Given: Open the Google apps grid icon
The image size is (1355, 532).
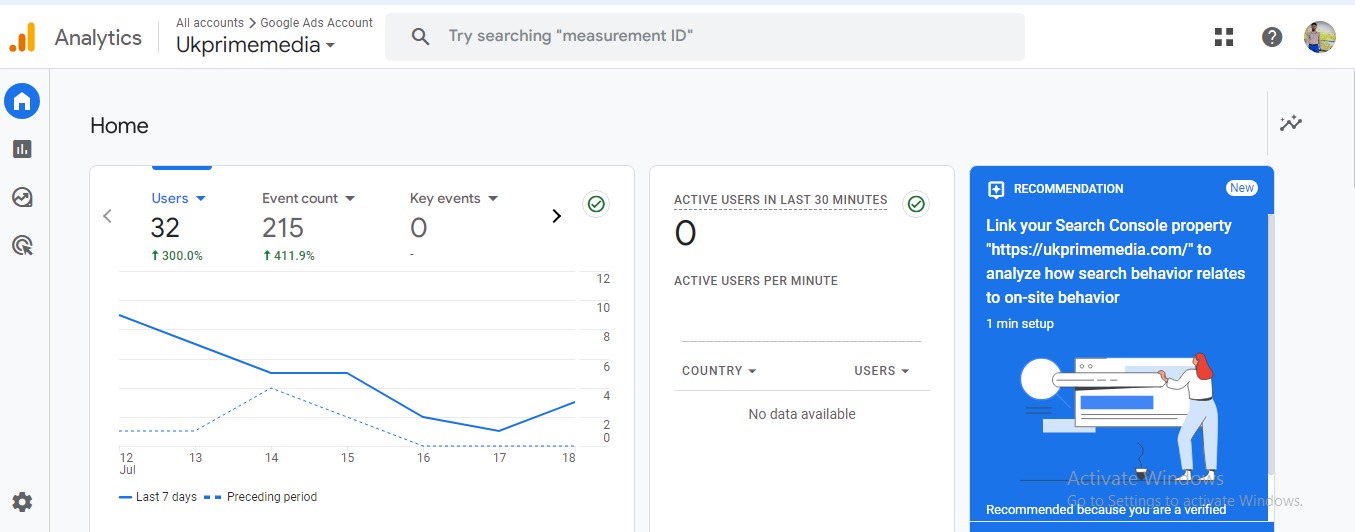Looking at the screenshot, I should (x=1223, y=37).
